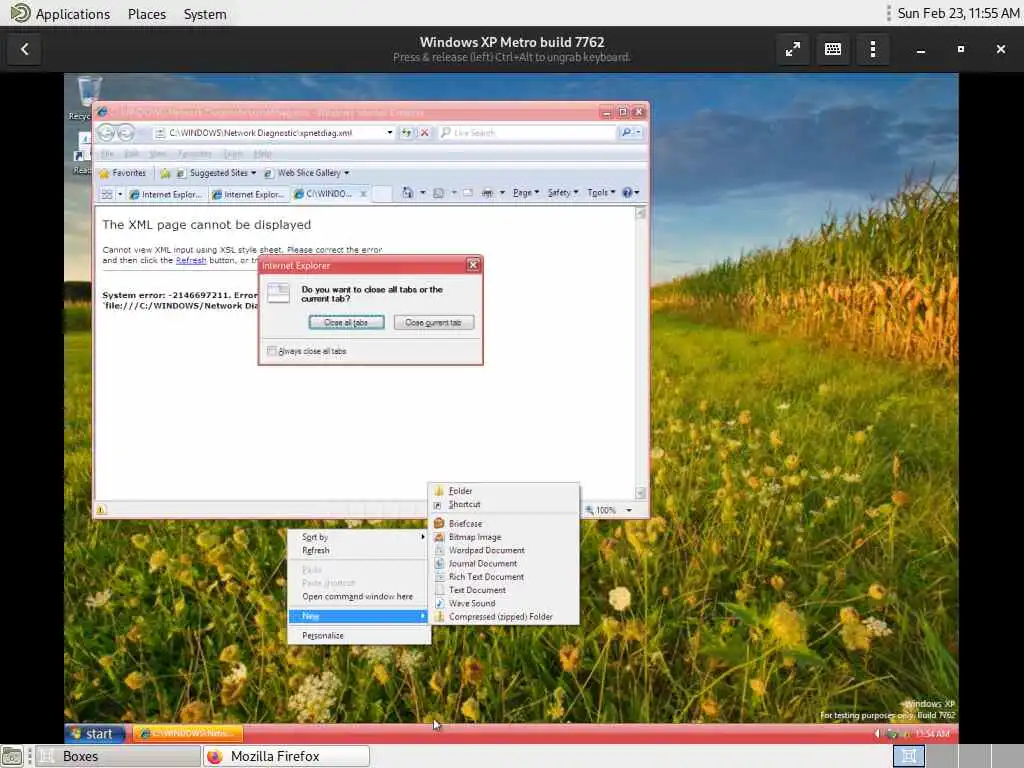This screenshot has width=1024, height=768.
Task: Click the Home icon in command bar
Action: pos(408,193)
